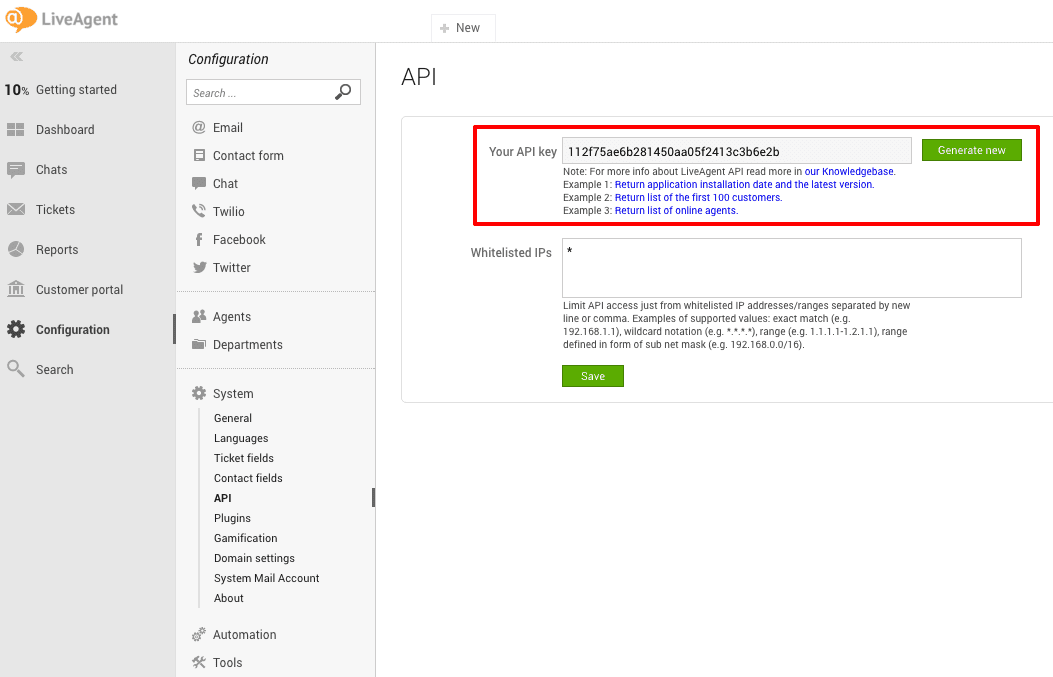Open Automation settings
The height and width of the screenshot is (677, 1053).
(243, 634)
